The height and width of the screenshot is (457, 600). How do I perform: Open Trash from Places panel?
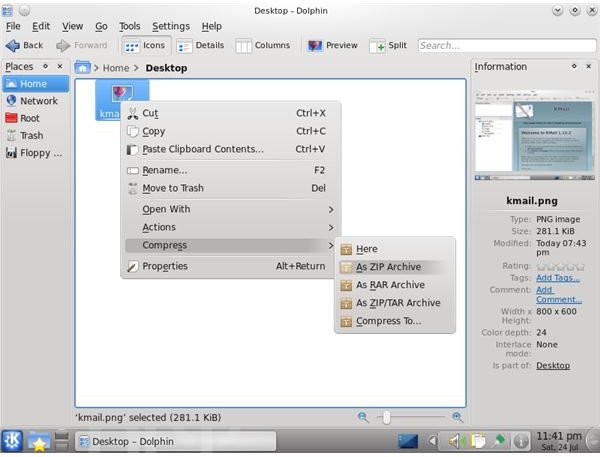(36, 135)
